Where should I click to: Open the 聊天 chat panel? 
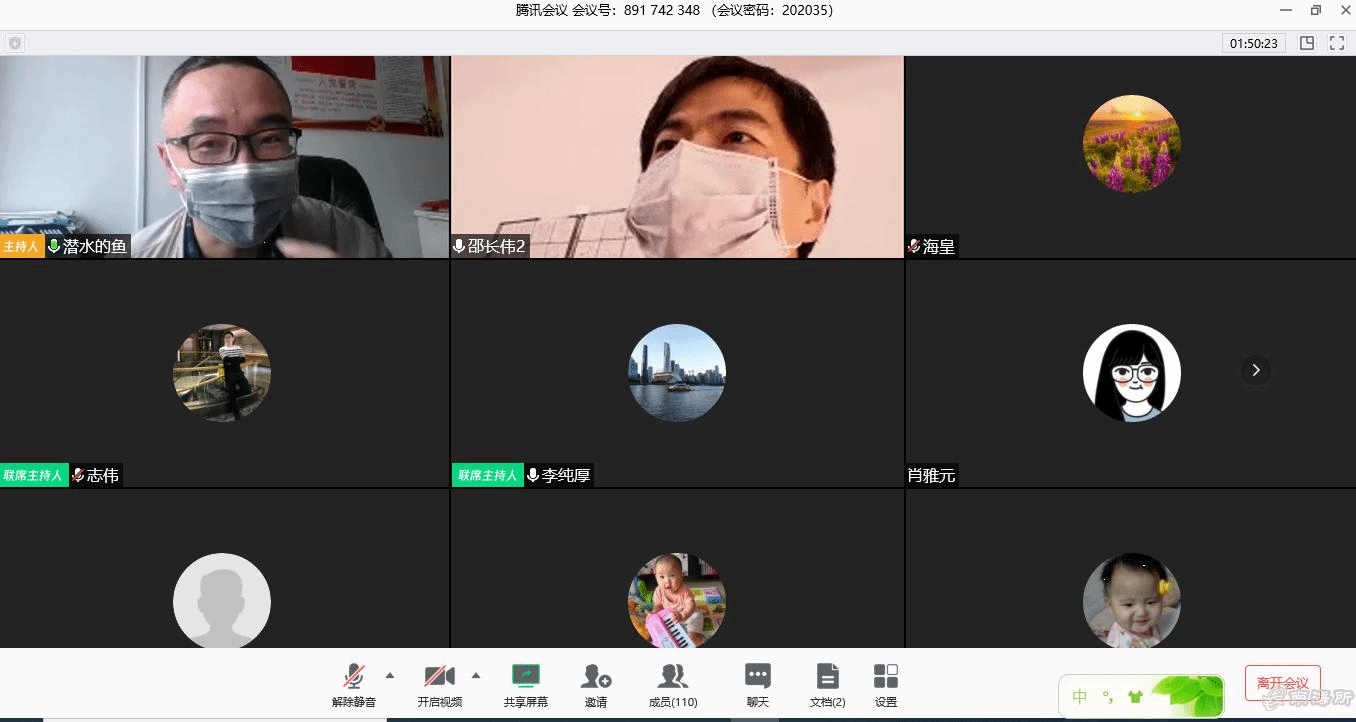coord(758,685)
